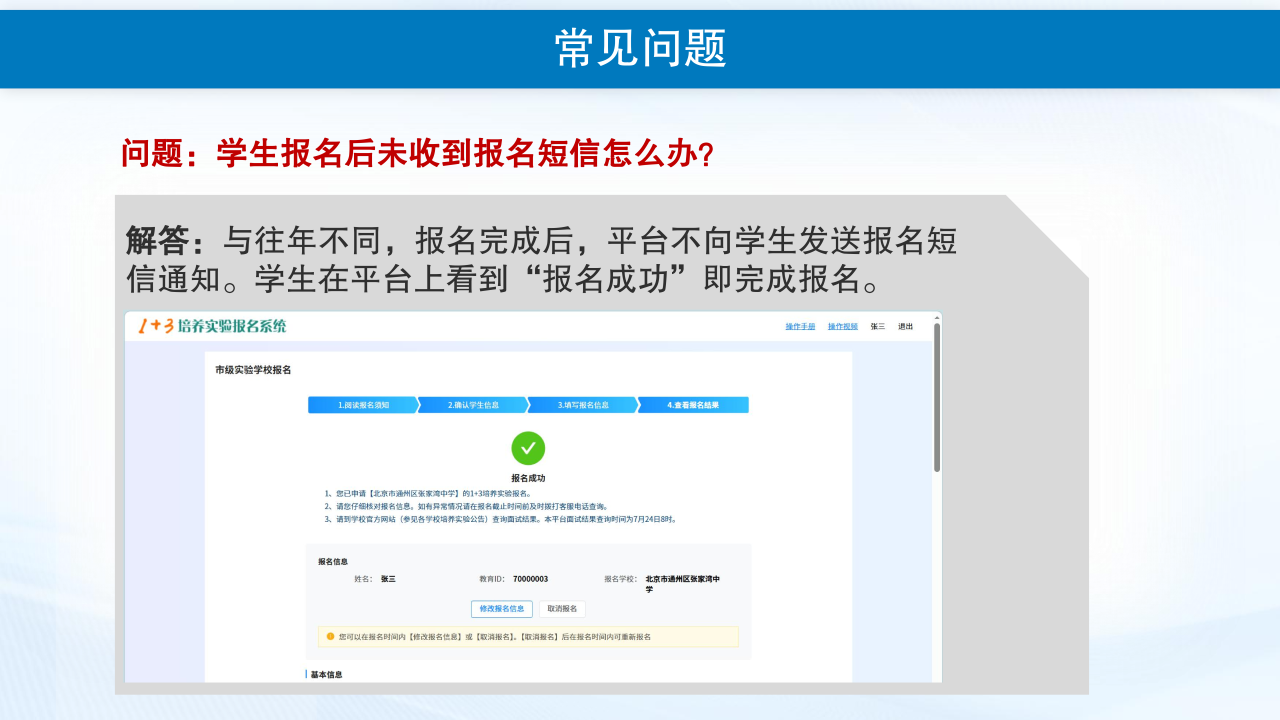This screenshot has height=720, width=1280.
Task: Click the 解答 answer paragraph
Action: (x=541, y=260)
